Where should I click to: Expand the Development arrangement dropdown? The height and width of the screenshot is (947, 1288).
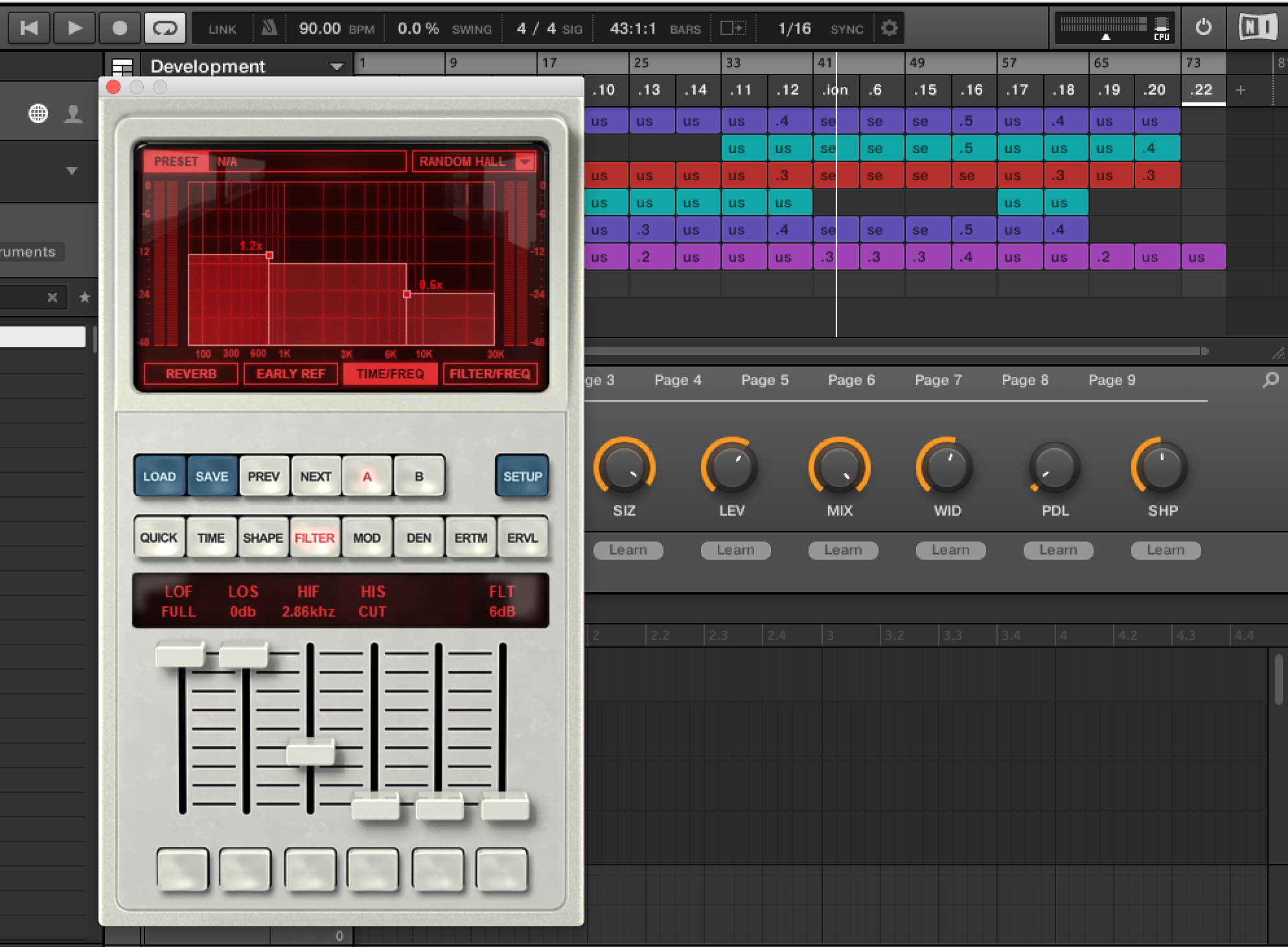336,66
